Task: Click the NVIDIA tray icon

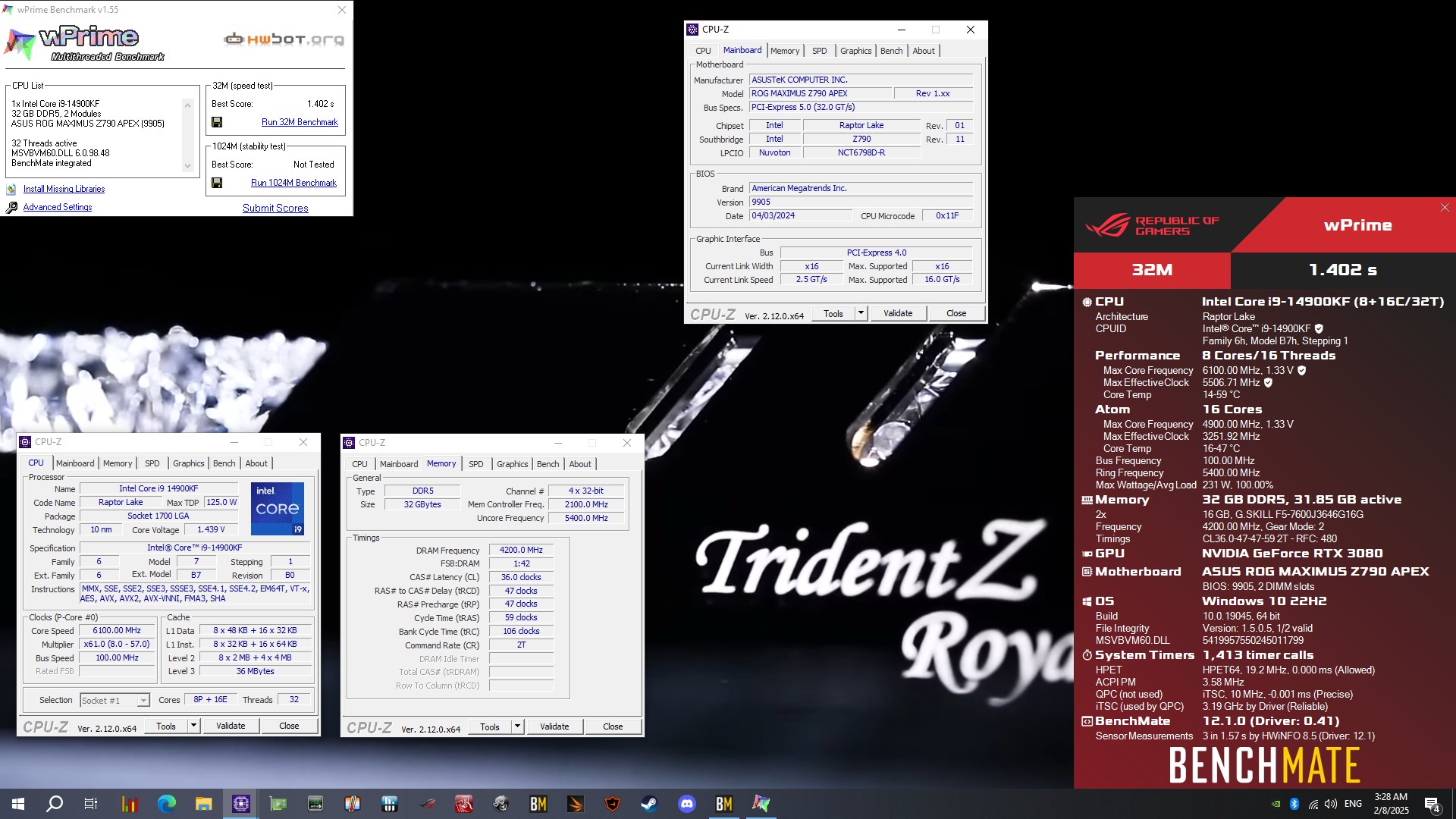Action: click(x=1276, y=804)
